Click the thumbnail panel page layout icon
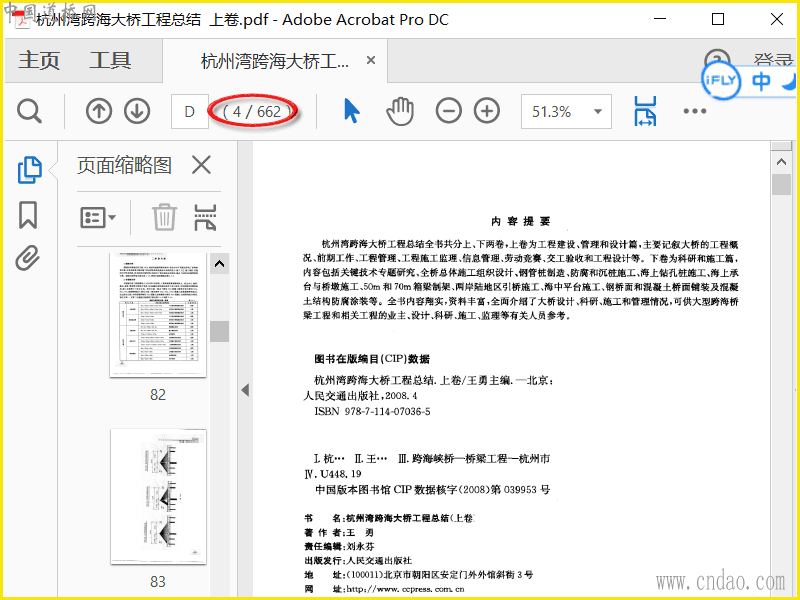The height and width of the screenshot is (600, 800). pyautogui.click(x=205, y=217)
